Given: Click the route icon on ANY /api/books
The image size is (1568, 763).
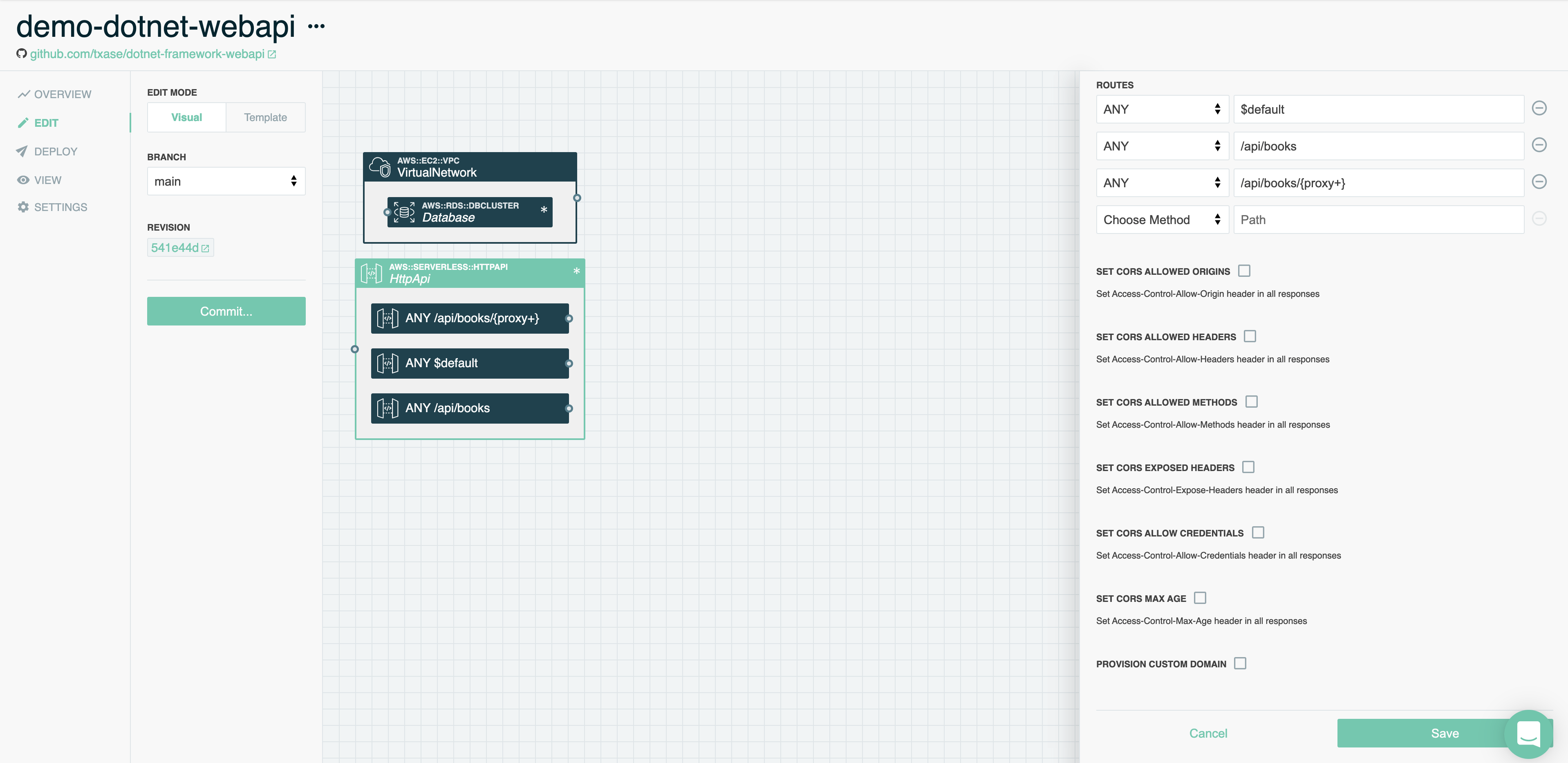Looking at the screenshot, I should (388, 408).
